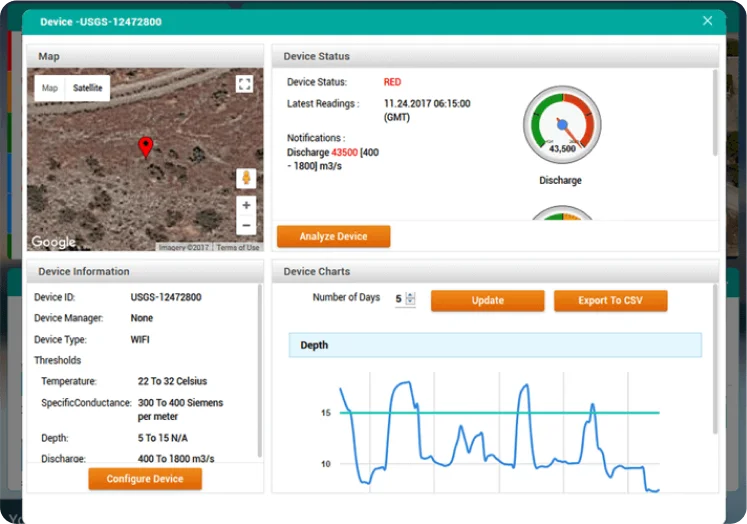The width and height of the screenshot is (747, 524).
Task: Click the Device Status panel scrollbar
Action: tap(714, 110)
